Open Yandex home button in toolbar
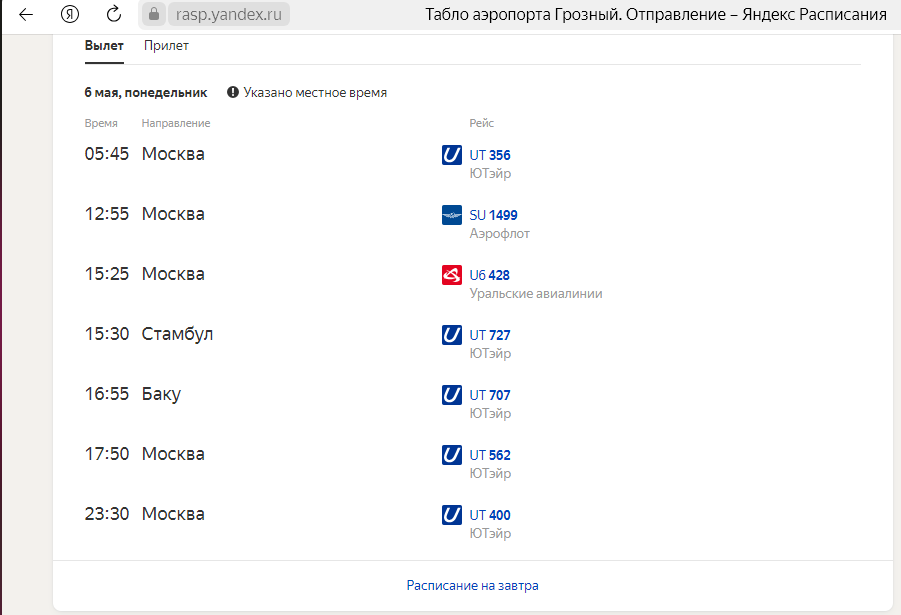This screenshot has width=901, height=615. pos(70,14)
